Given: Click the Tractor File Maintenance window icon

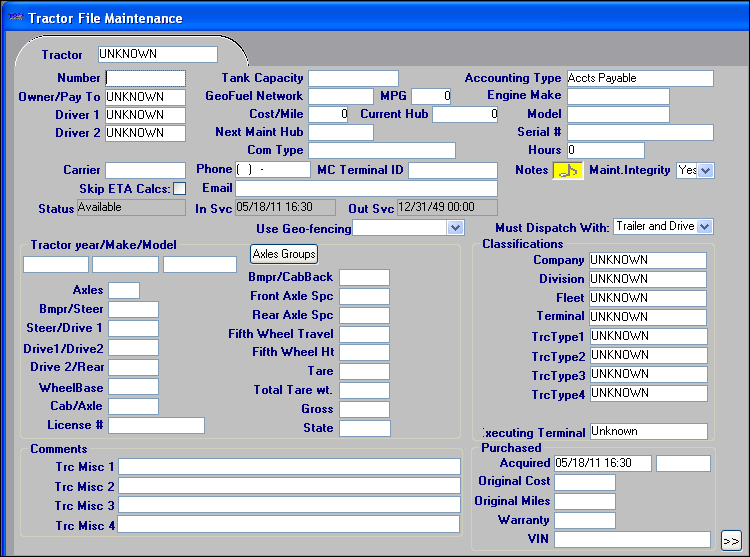Looking at the screenshot, I should click(13, 18).
